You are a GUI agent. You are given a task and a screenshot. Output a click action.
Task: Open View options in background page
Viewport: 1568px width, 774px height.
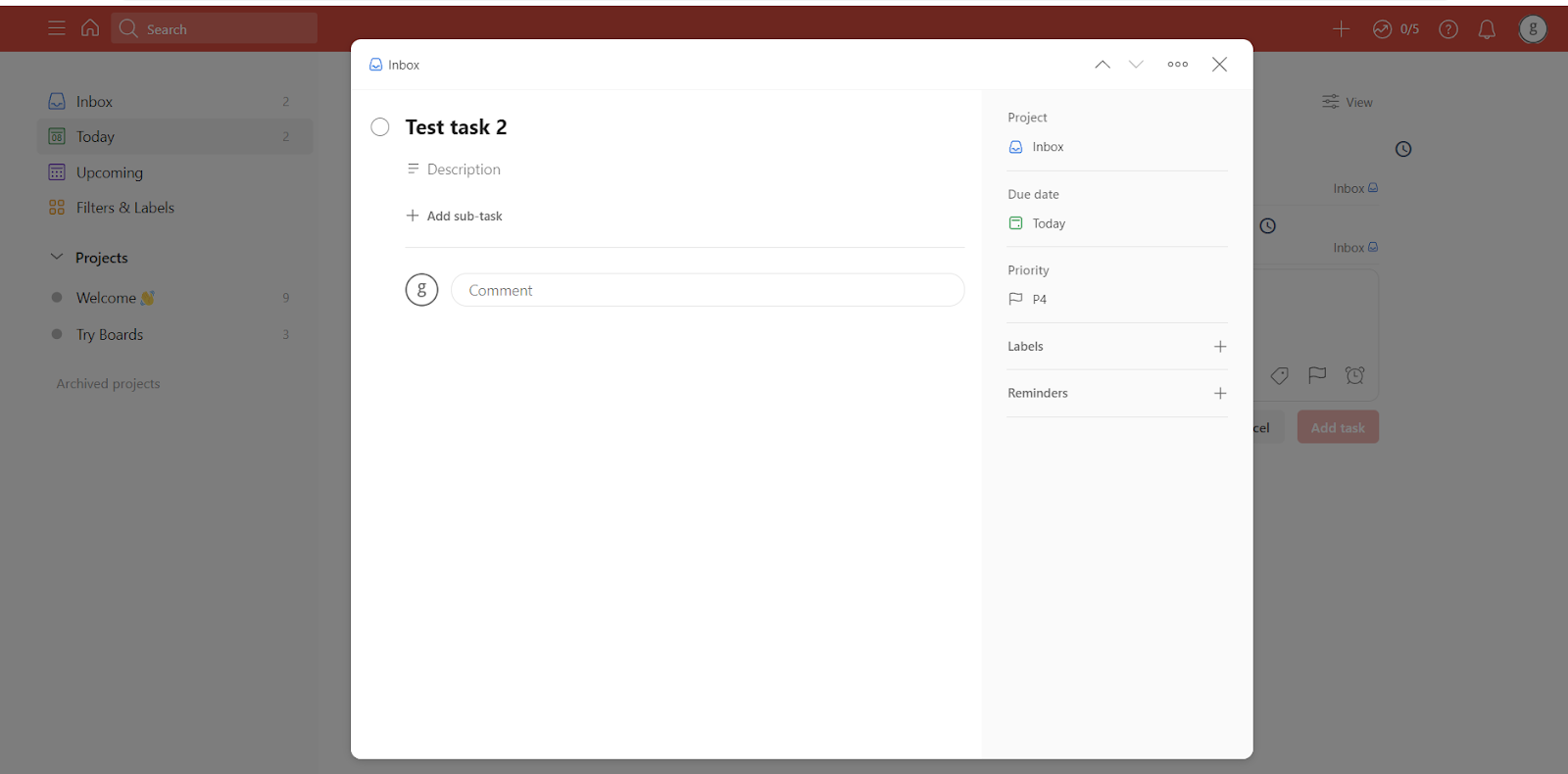point(1347,102)
